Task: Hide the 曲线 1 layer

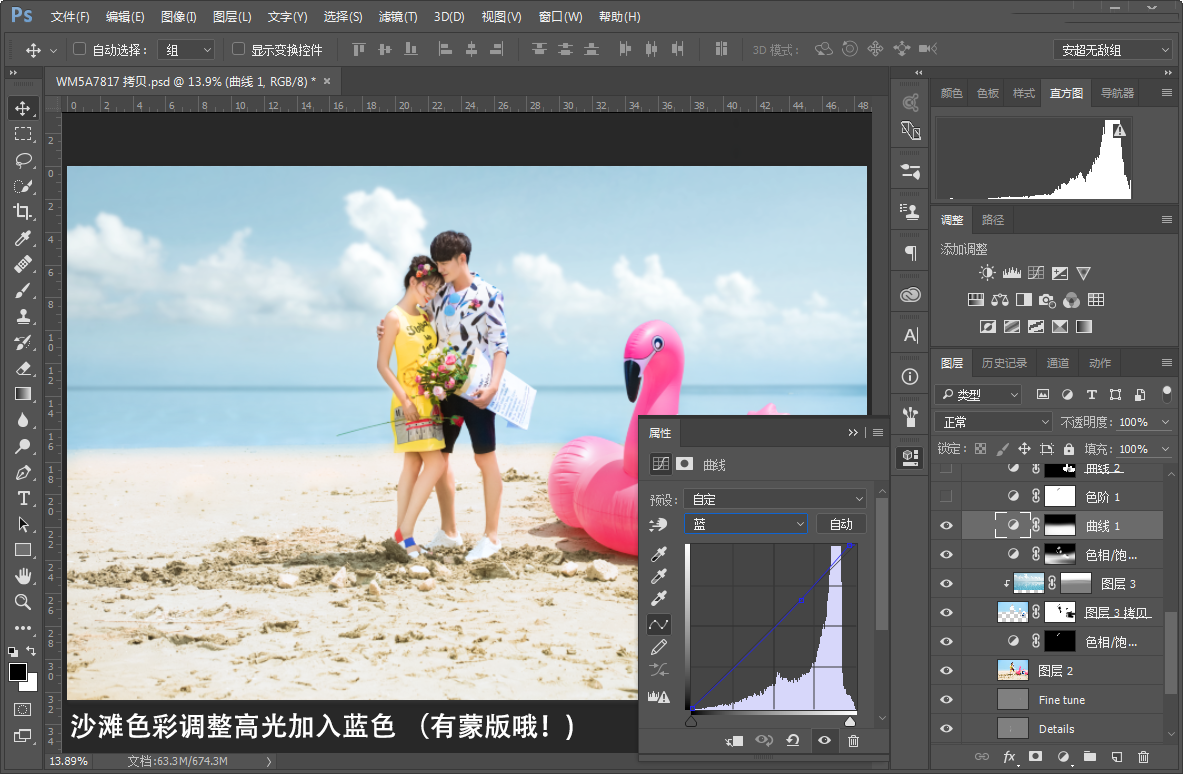Action: 946,526
